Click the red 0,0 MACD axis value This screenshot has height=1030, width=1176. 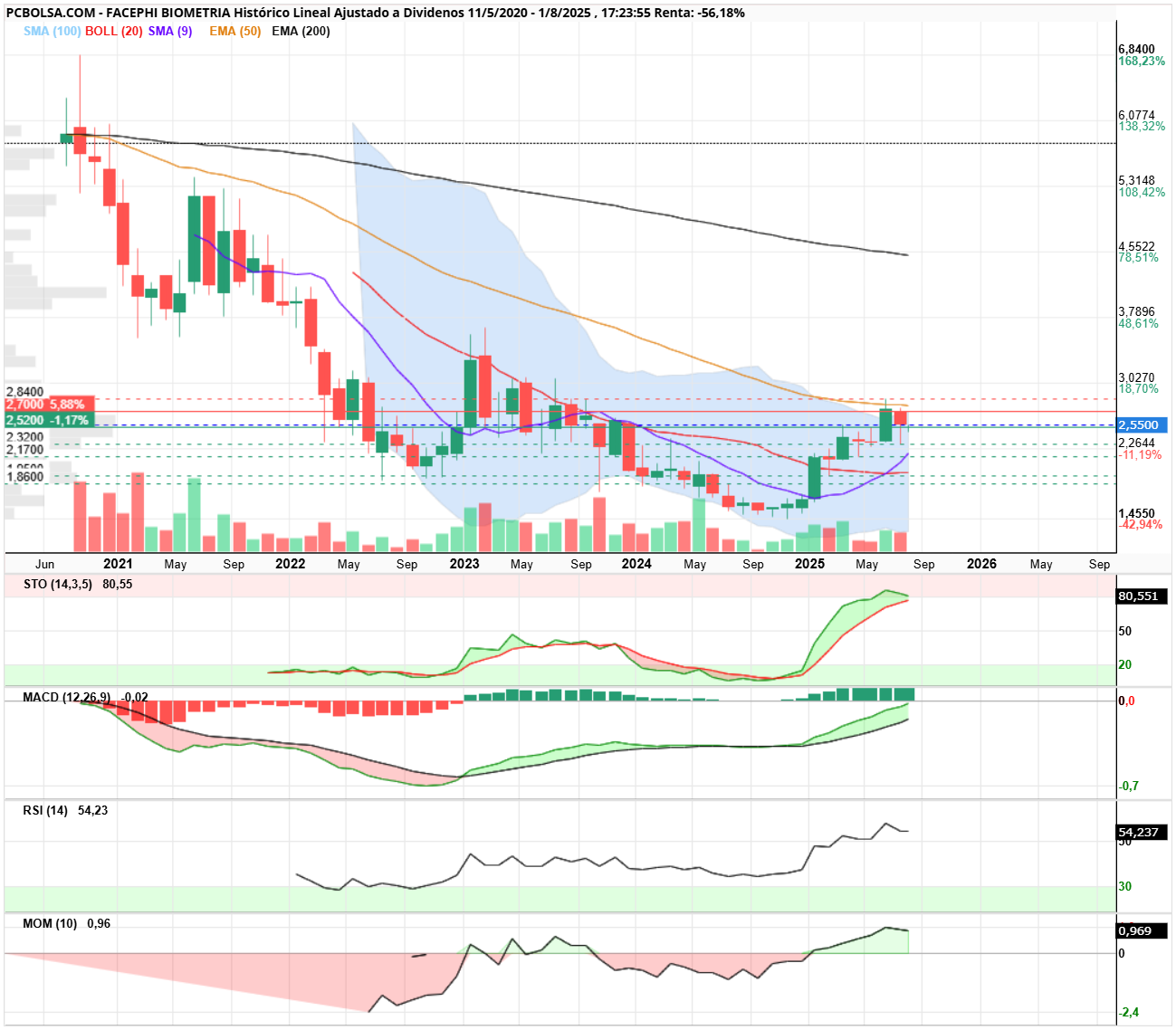[x=1127, y=701]
